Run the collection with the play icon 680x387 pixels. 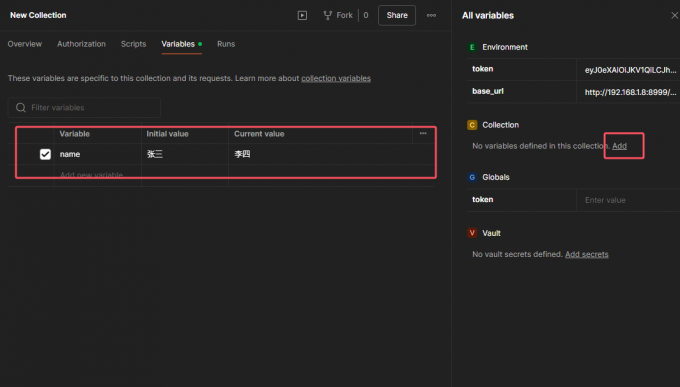(x=302, y=16)
